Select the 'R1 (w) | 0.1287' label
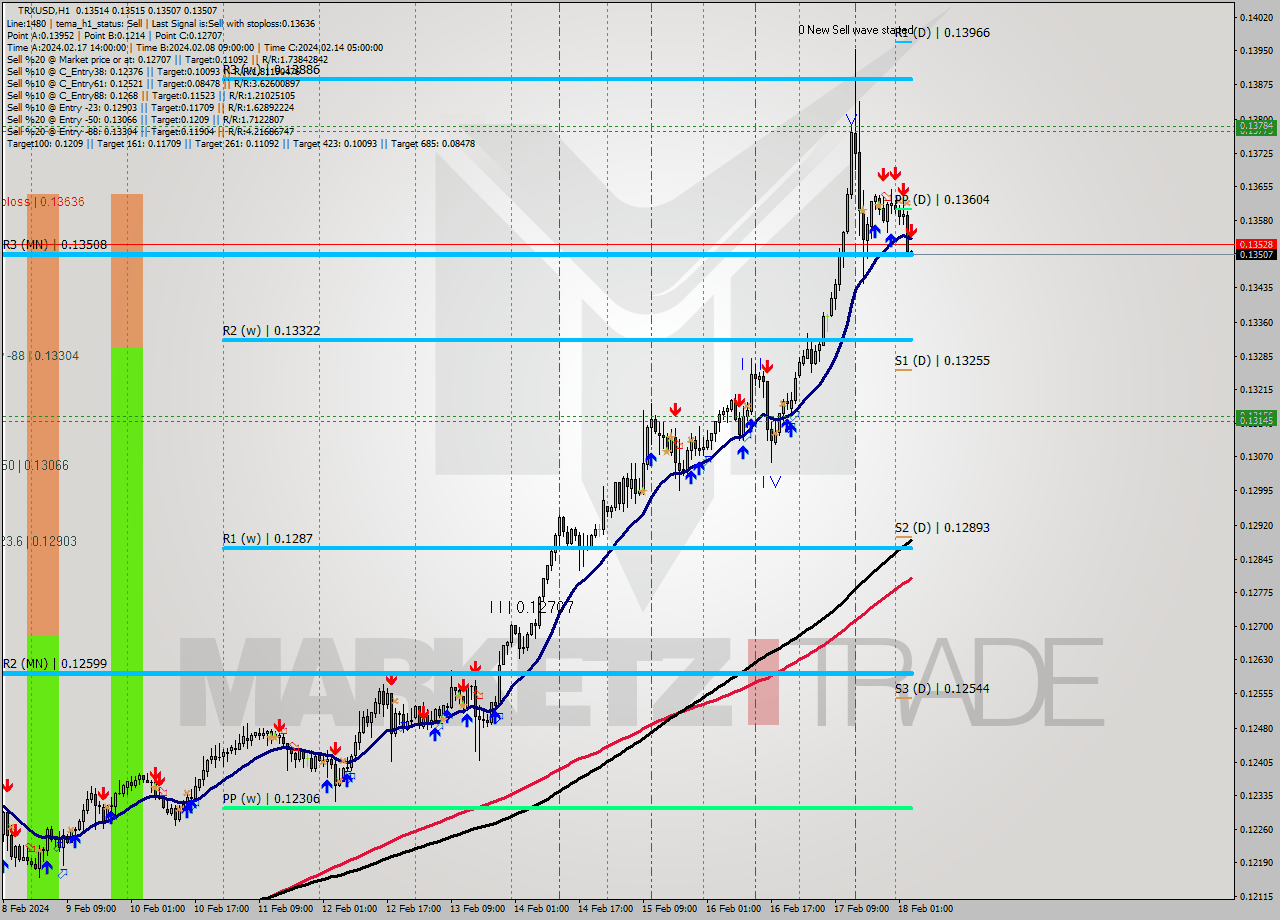The height and width of the screenshot is (920, 1280). pos(267,538)
